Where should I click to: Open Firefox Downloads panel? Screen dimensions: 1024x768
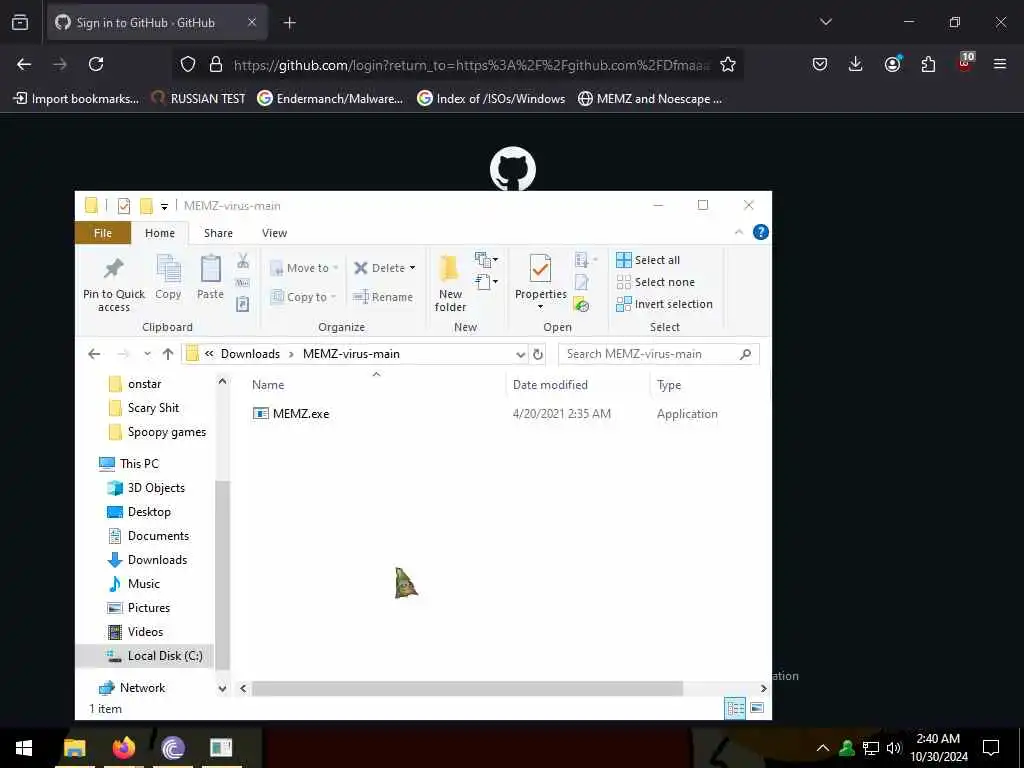[x=856, y=64]
